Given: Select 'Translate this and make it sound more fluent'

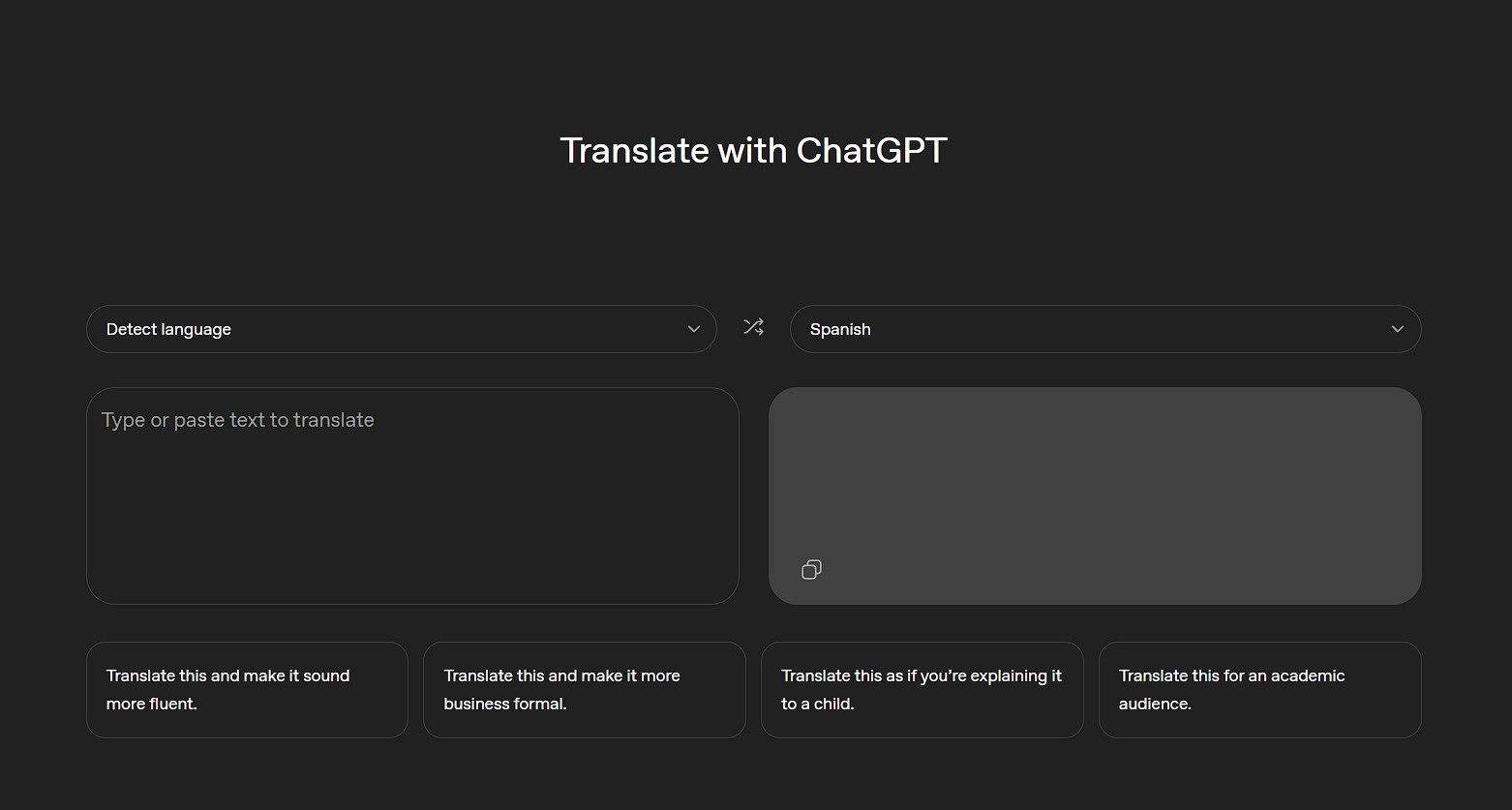Looking at the screenshot, I should pos(247,689).
